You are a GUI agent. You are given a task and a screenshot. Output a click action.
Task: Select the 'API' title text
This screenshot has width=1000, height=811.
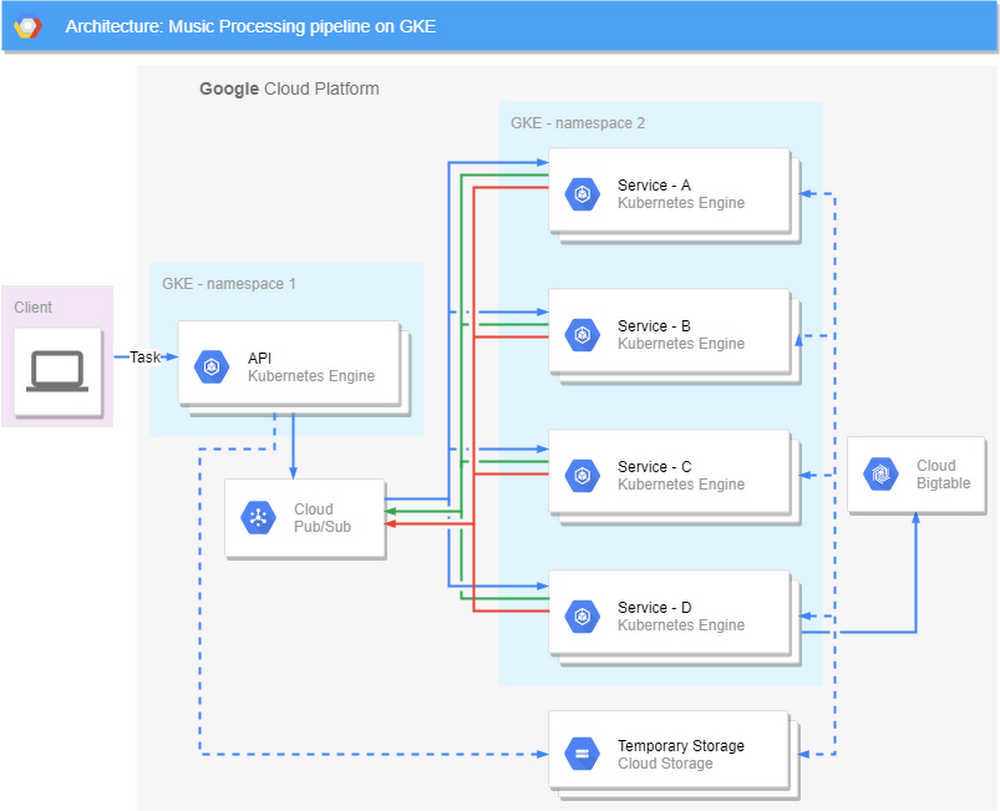(260, 358)
